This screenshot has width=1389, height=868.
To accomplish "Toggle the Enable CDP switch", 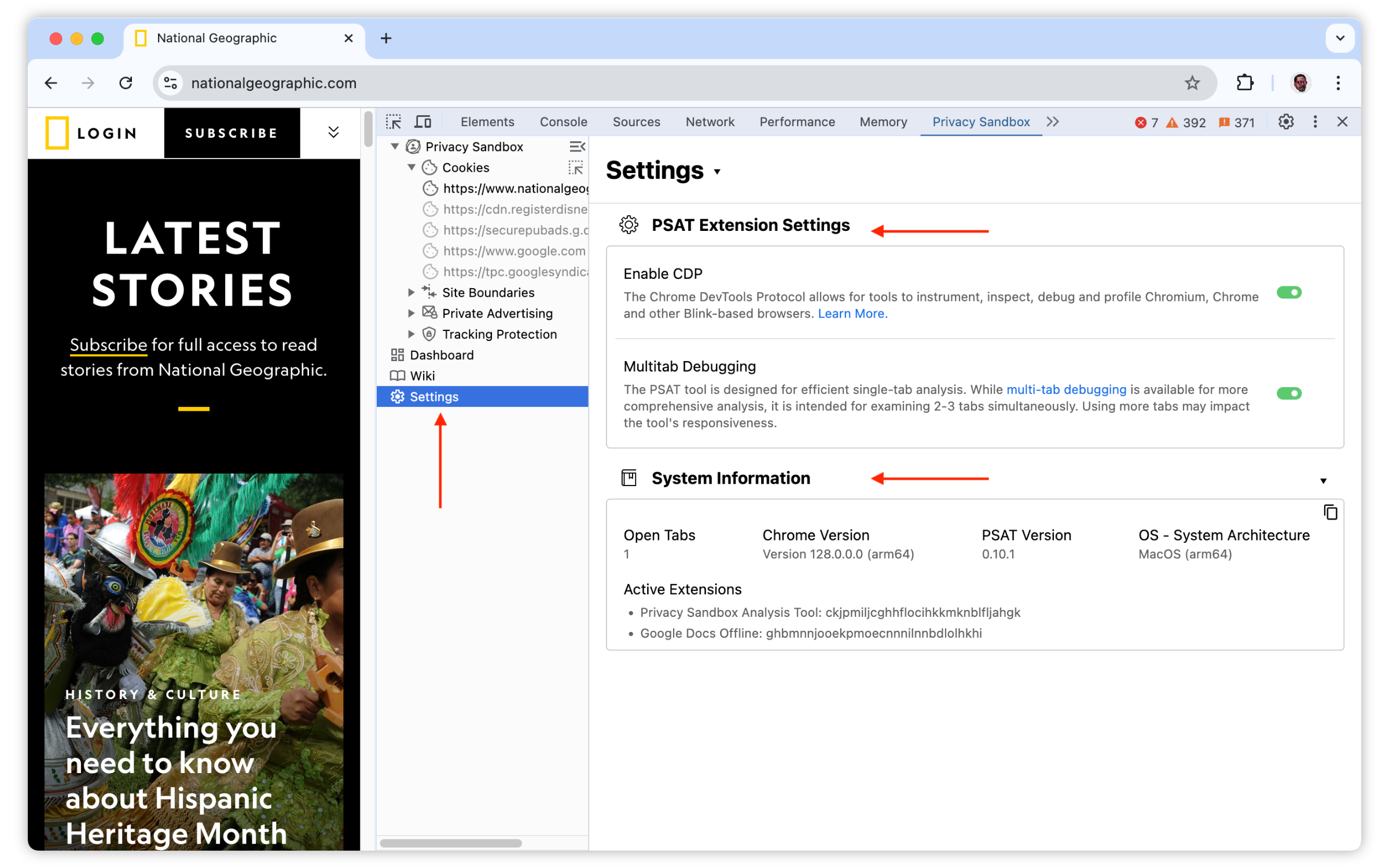I will [x=1289, y=292].
